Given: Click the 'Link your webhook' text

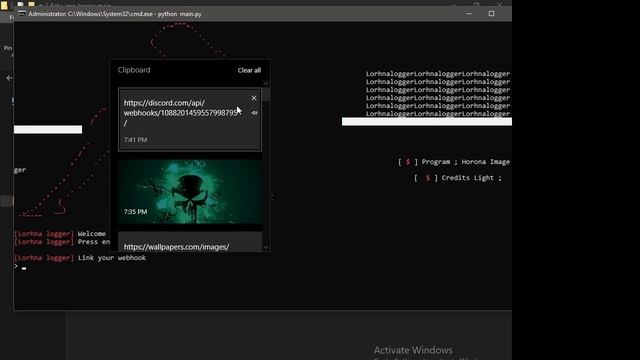Looking at the screenshot, I should pyautogui.click(x=112, y=258).
